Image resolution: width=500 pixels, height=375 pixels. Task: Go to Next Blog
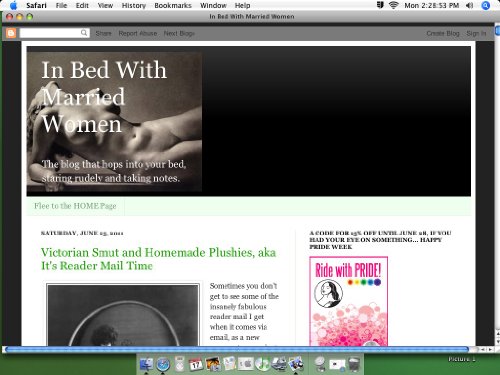(x=179, y=33)
